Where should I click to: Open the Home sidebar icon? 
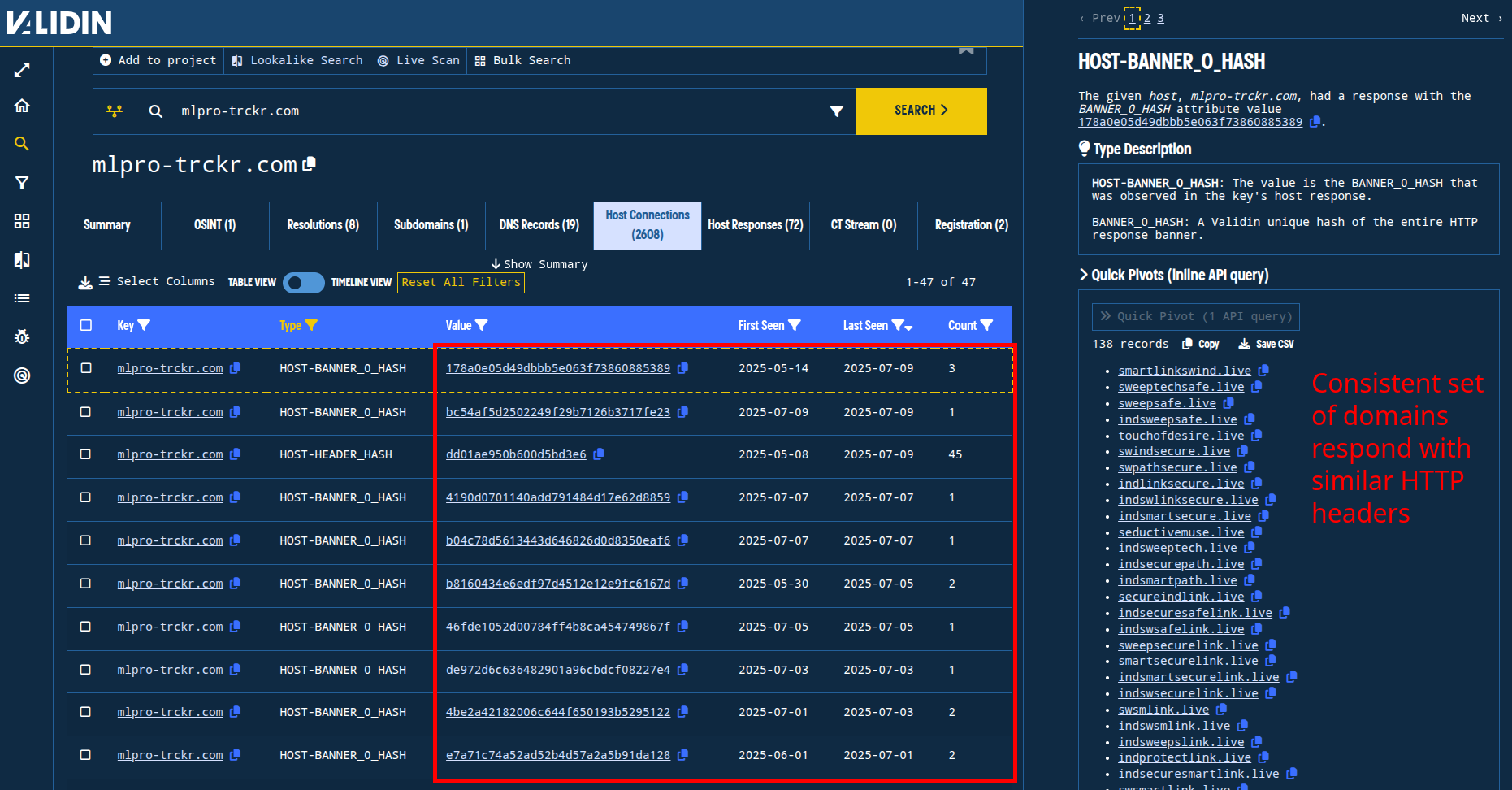tap(22, 106)
